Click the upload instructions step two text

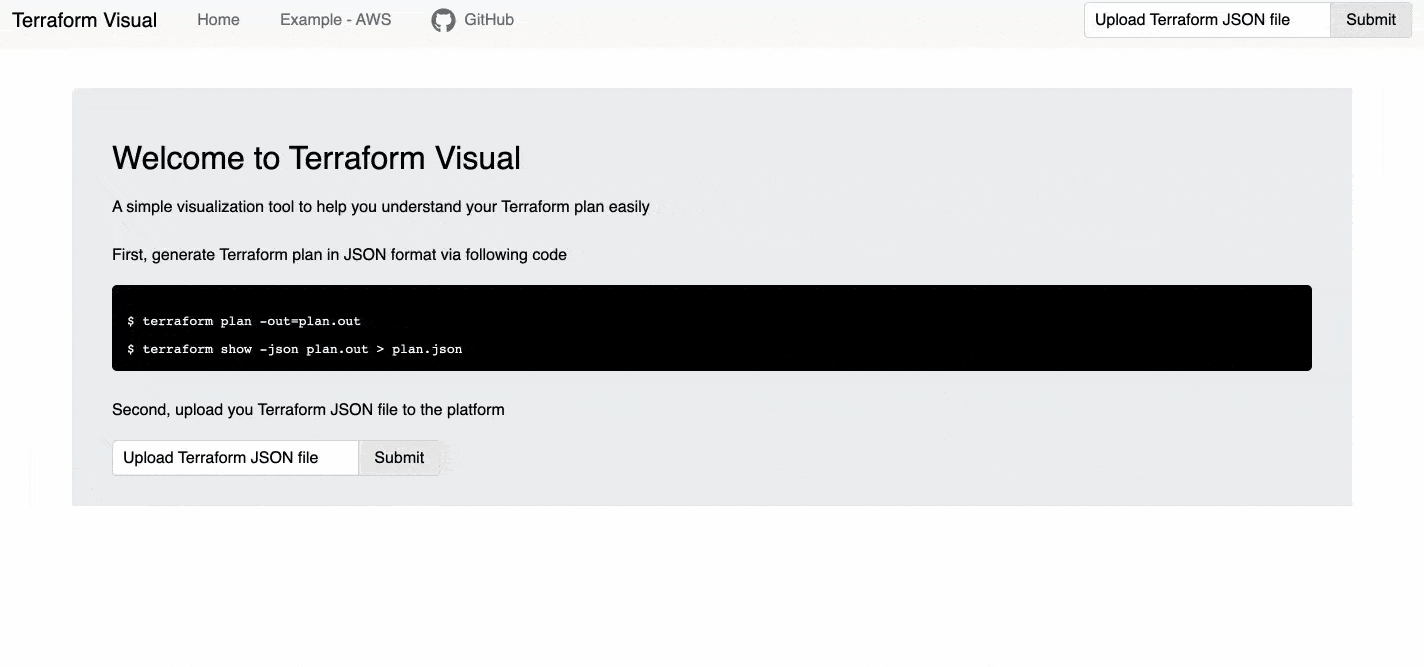308,409
